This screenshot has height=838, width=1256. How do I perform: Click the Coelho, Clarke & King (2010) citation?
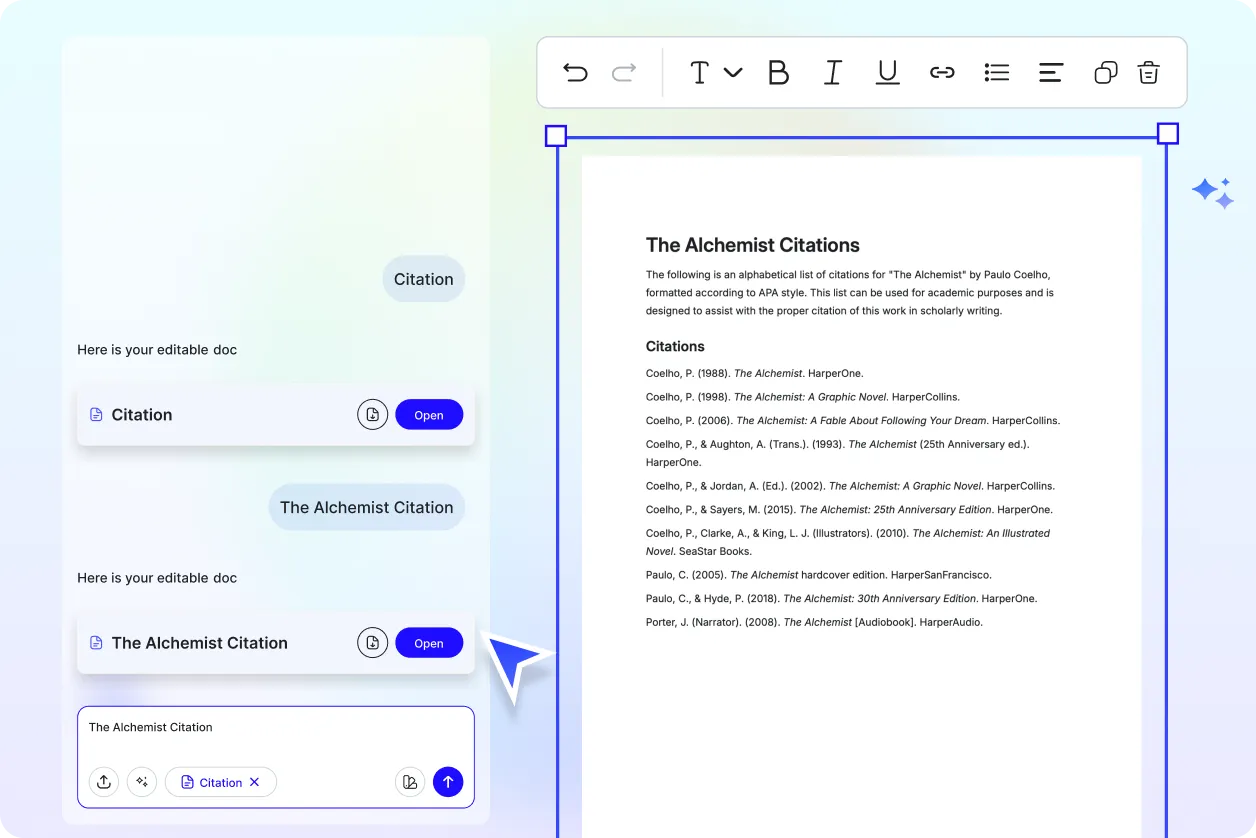pos(848,542)
